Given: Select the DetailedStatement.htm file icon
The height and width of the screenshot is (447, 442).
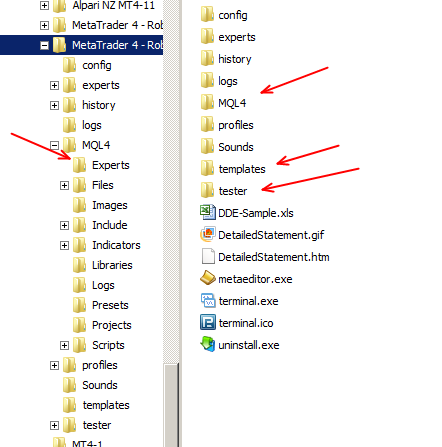Looking at the screenshot, I should (208, 256).
